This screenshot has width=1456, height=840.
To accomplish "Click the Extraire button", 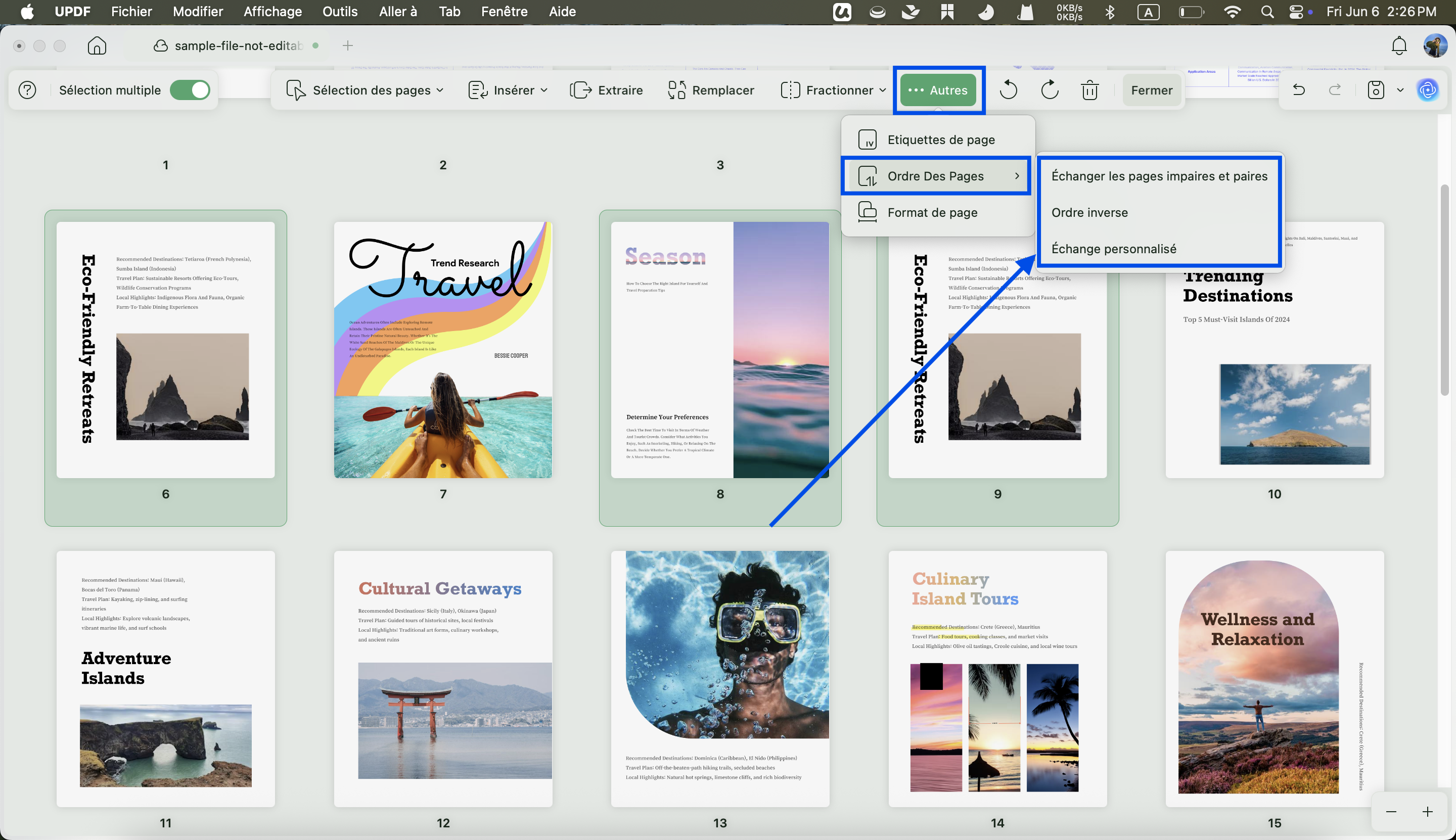I will point(606,90).
